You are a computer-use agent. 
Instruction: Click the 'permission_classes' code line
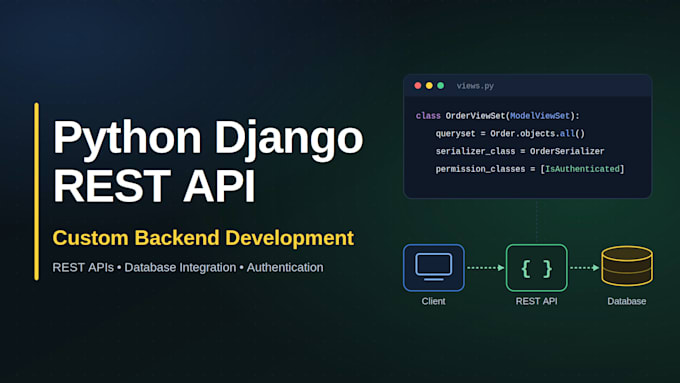pyautogui.click(x=530, y=169)
